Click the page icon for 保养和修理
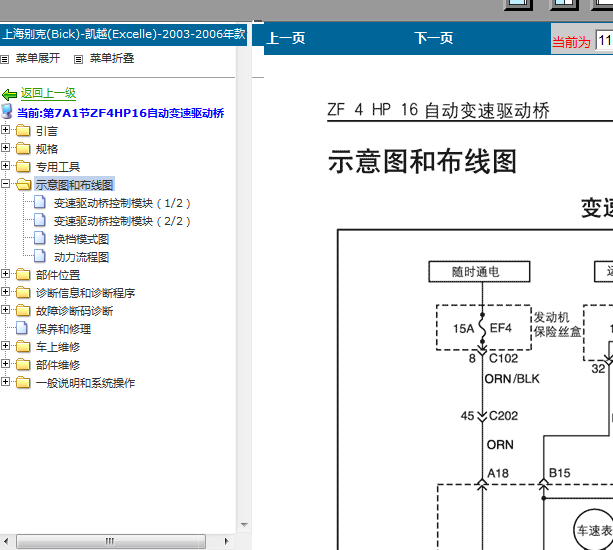This screenshot has height=550, width=613. [22, 328]
